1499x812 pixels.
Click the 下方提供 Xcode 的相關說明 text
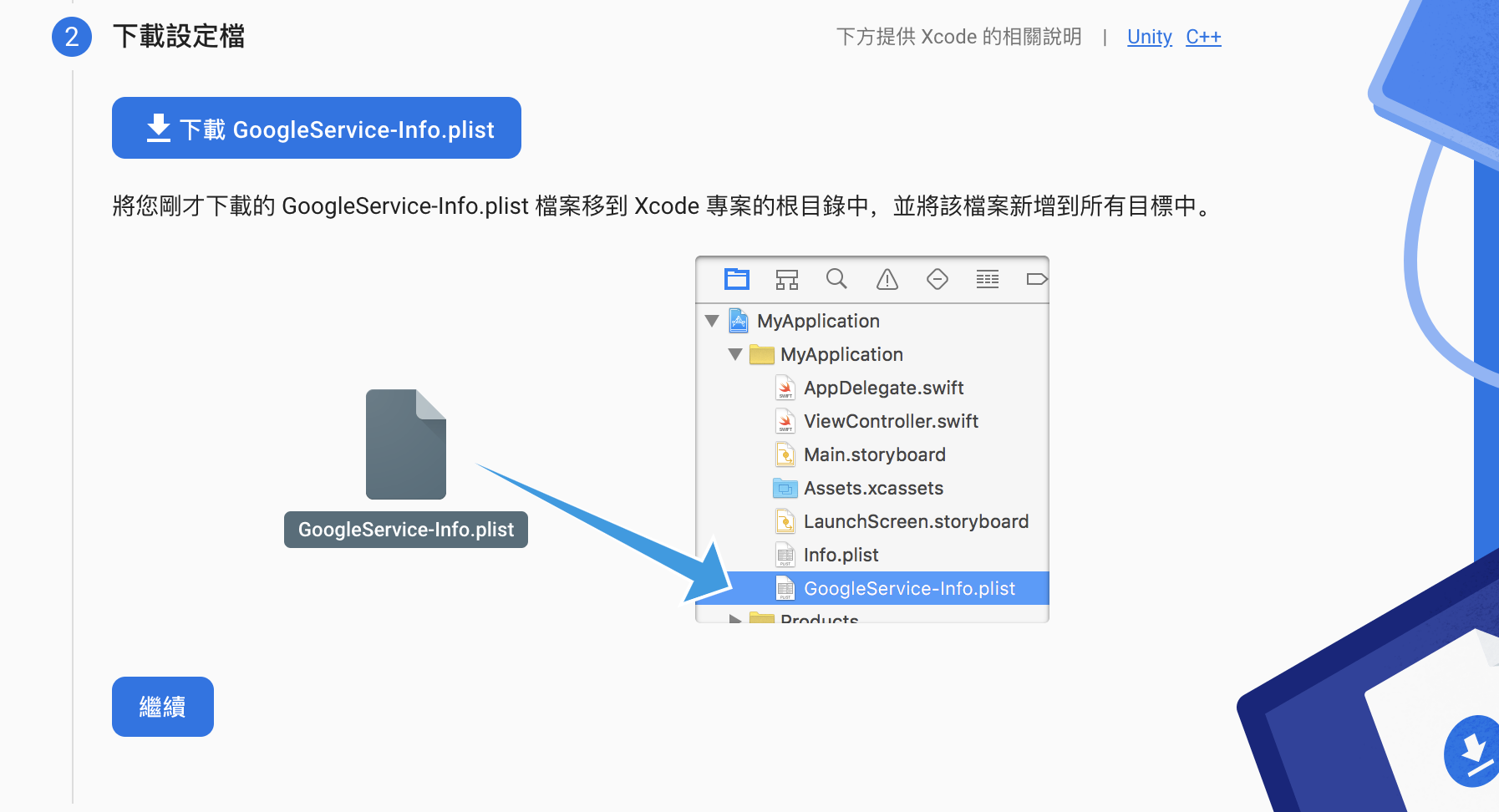point(959,37)
